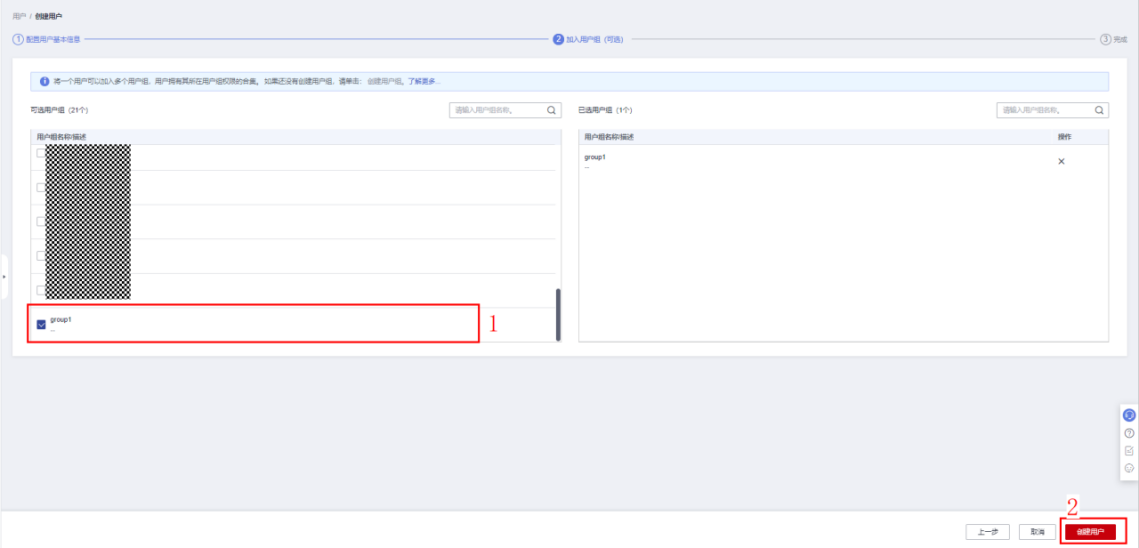Click group1 label in the available groups list
The image size is (1139, 548).
[61, 320]
